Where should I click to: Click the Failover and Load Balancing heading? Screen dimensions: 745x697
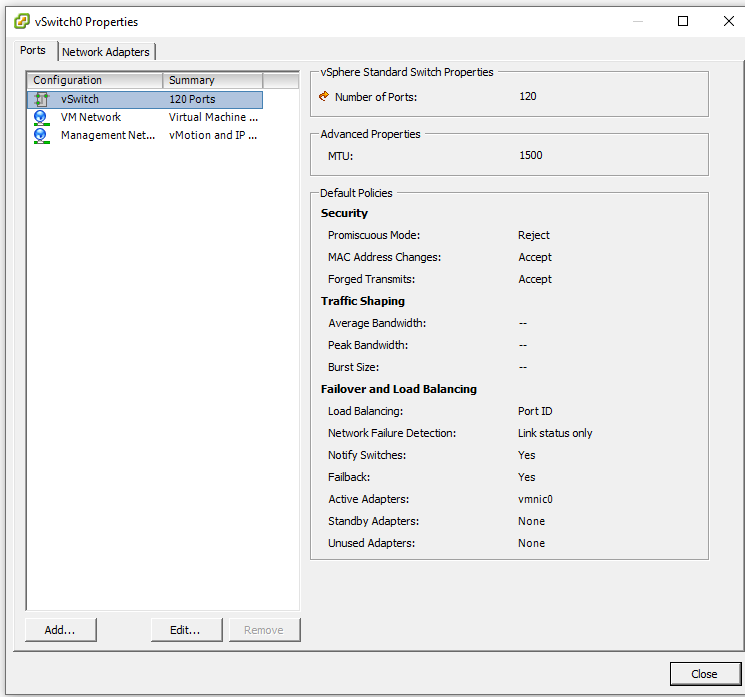click(399, 389)
